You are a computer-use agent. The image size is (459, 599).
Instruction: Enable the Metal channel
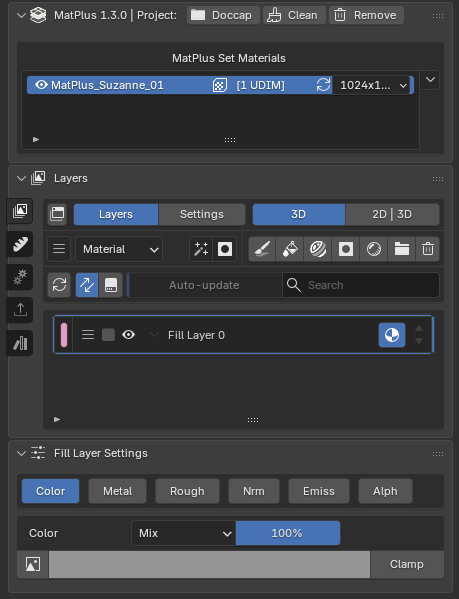118,491
